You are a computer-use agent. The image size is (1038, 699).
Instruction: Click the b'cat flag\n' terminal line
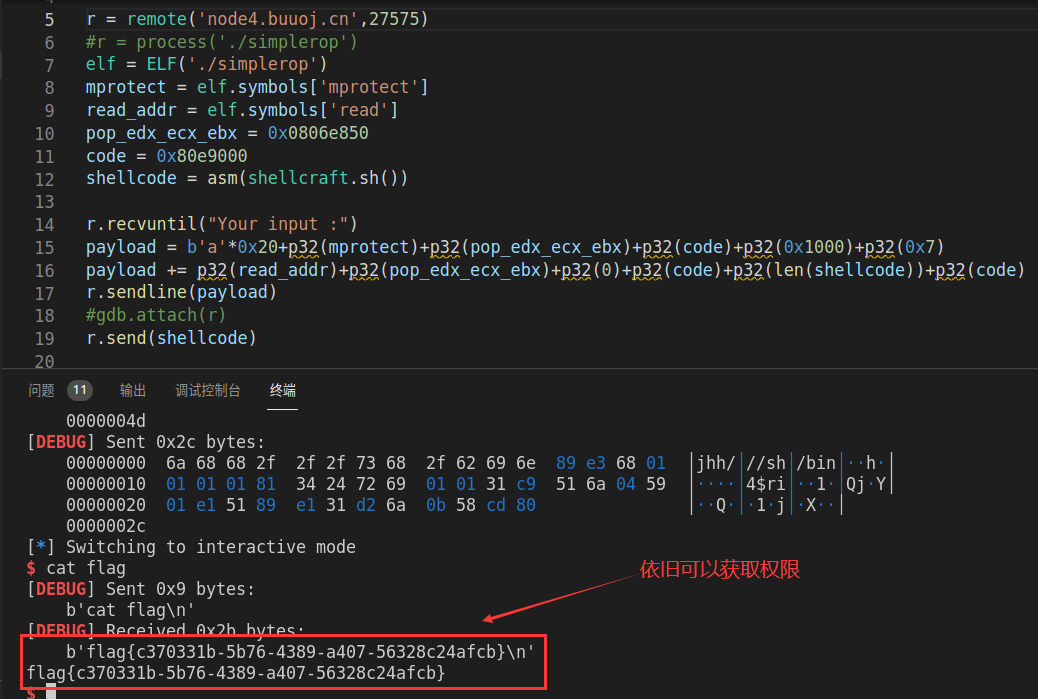pyautogui.click(x=130, y=610)
